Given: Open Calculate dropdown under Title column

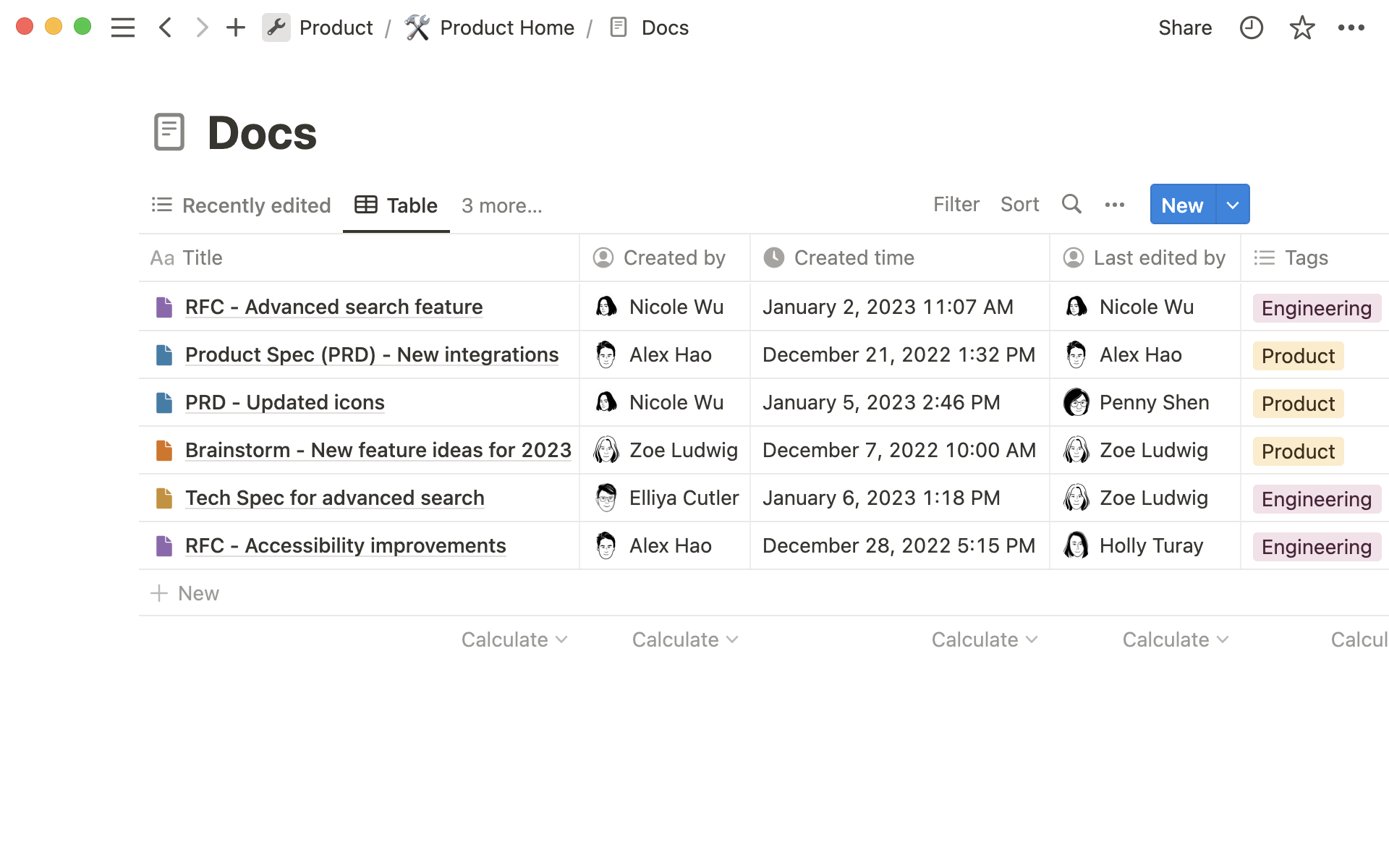Looking at the screenshot, I should (x=514, y=639).
